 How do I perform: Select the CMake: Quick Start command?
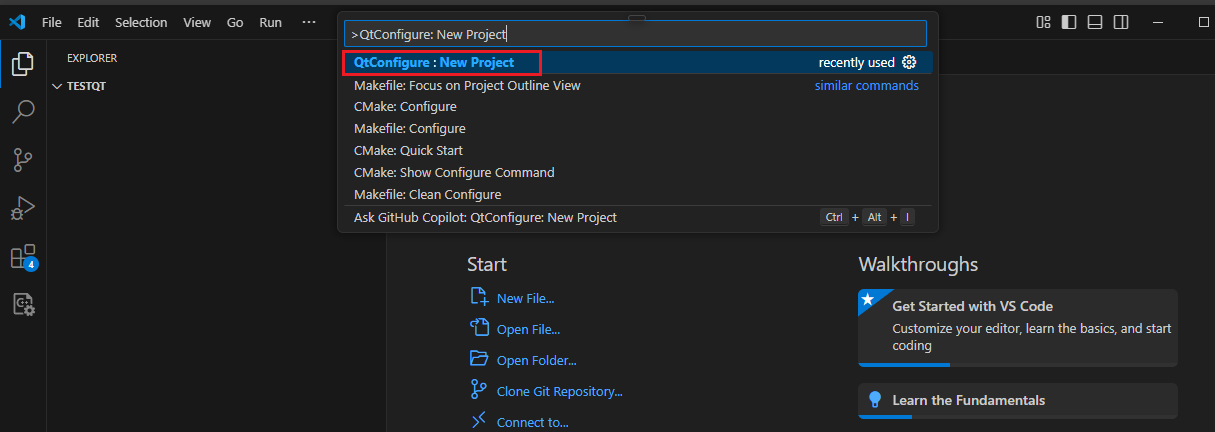coord(408,151)
